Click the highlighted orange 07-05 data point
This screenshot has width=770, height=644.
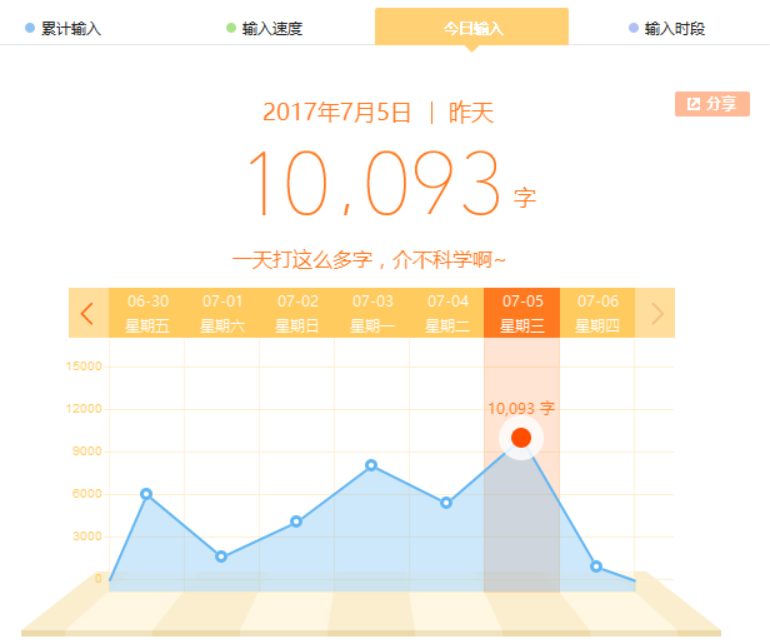pos(521,437)
